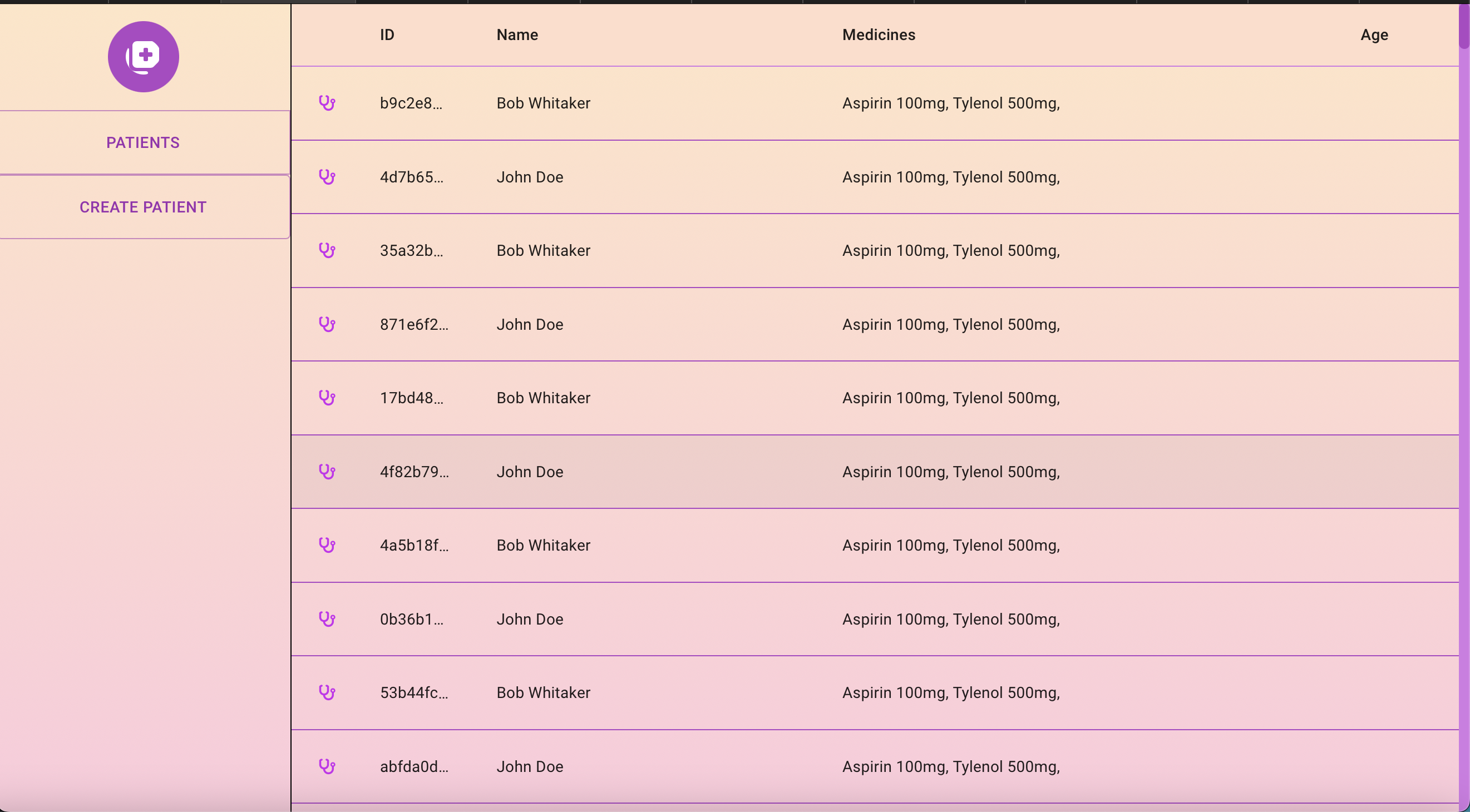This screenshot has width=1470, height=812.
Task: Click the purple medical logo icon
Action: [x=143, y=57]
